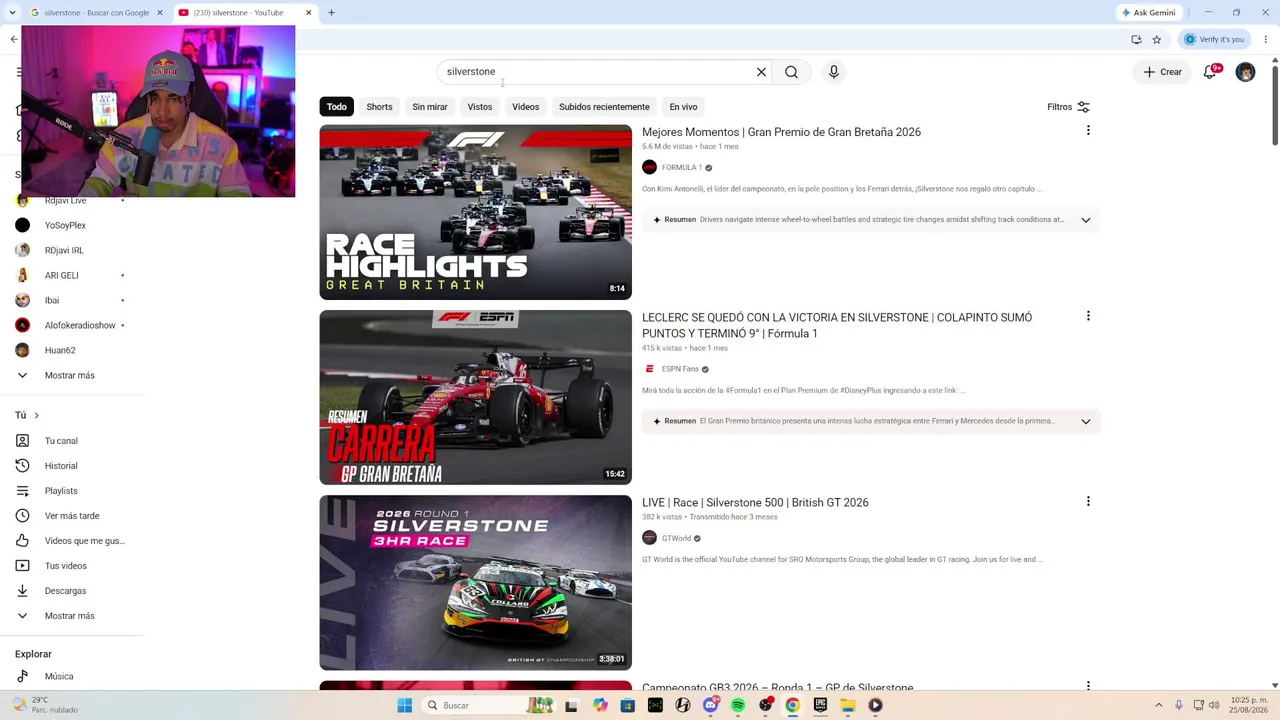
Task: Filter results by Shorts
Action: [379, 107]
